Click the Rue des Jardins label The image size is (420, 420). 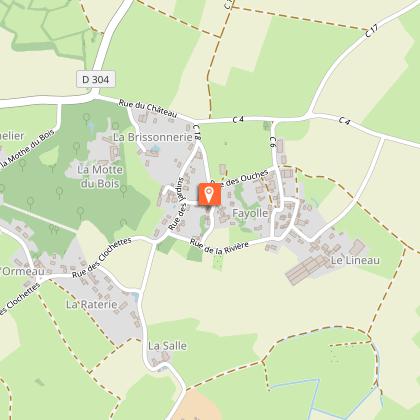176,204
